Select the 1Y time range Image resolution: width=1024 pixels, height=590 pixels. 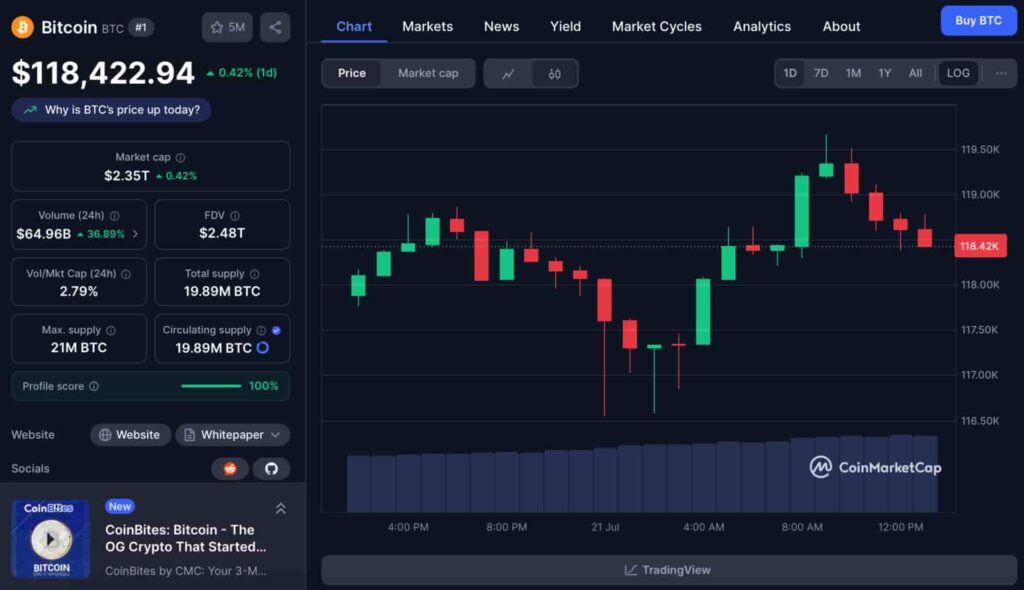tap(884, 73)
